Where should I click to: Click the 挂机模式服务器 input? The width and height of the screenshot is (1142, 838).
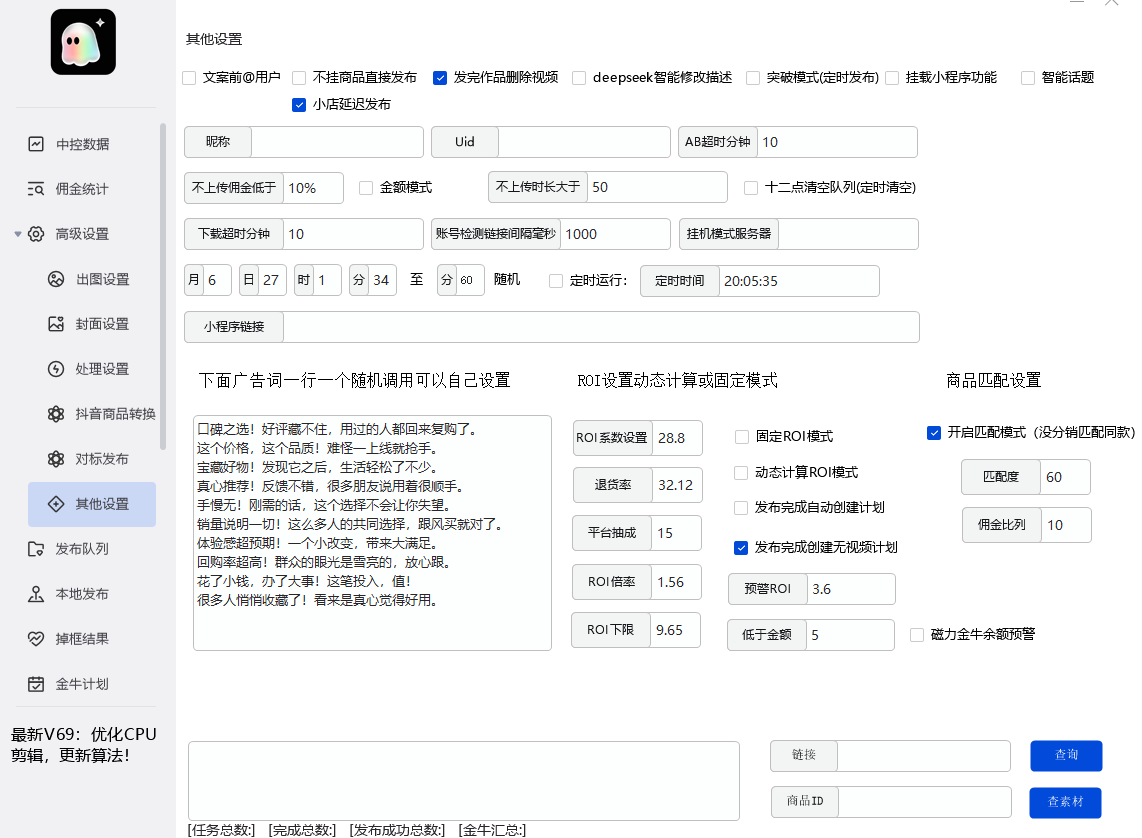coord(848,234)
